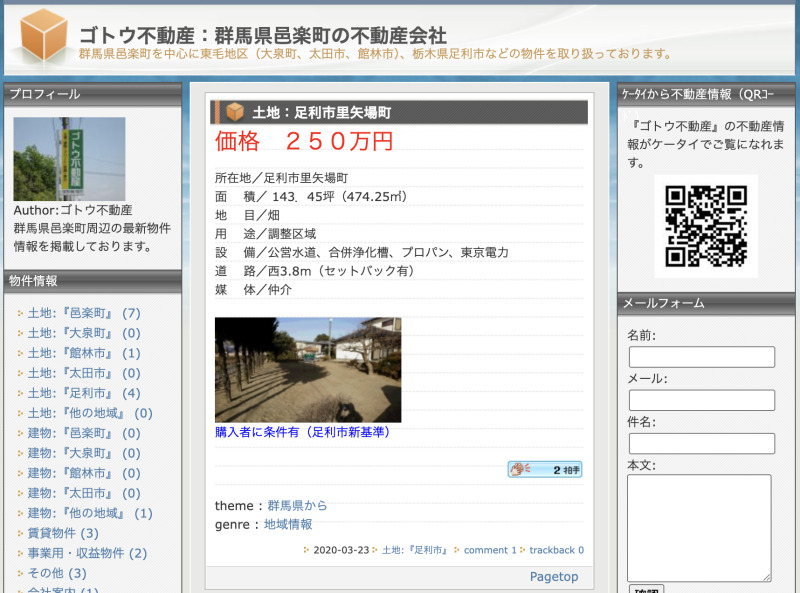Click the 用途／調整区域 line
This screenshot has width=800, height=593.
265,234
